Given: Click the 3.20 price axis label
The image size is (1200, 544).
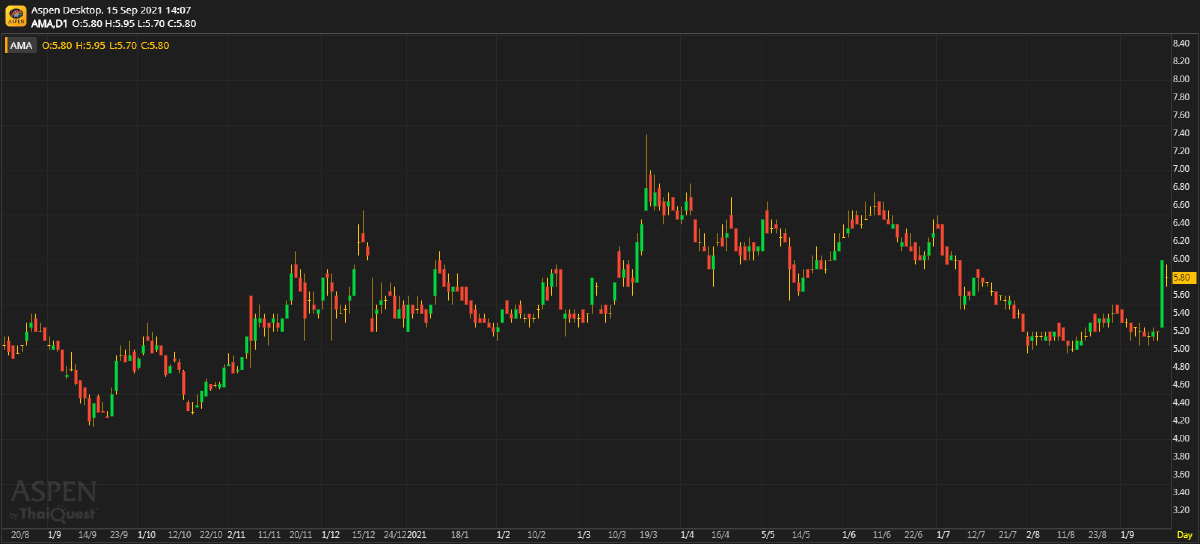Looking at the screenshot, I should (x=1180, y=511).
